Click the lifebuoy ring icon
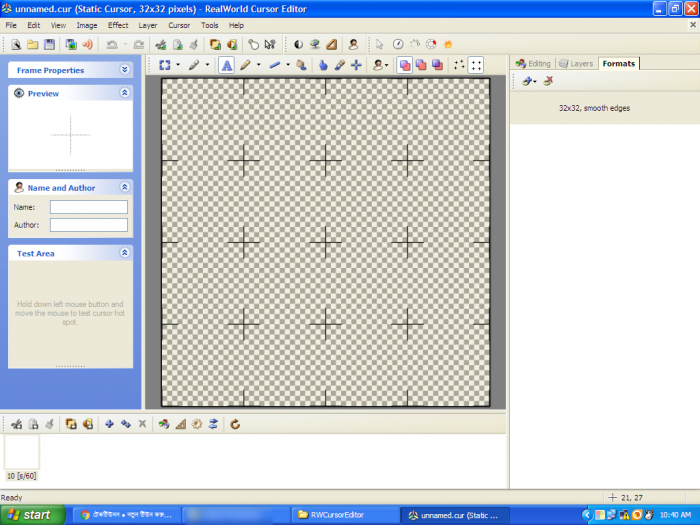700x525 pixels. click(x=431, y=44)
